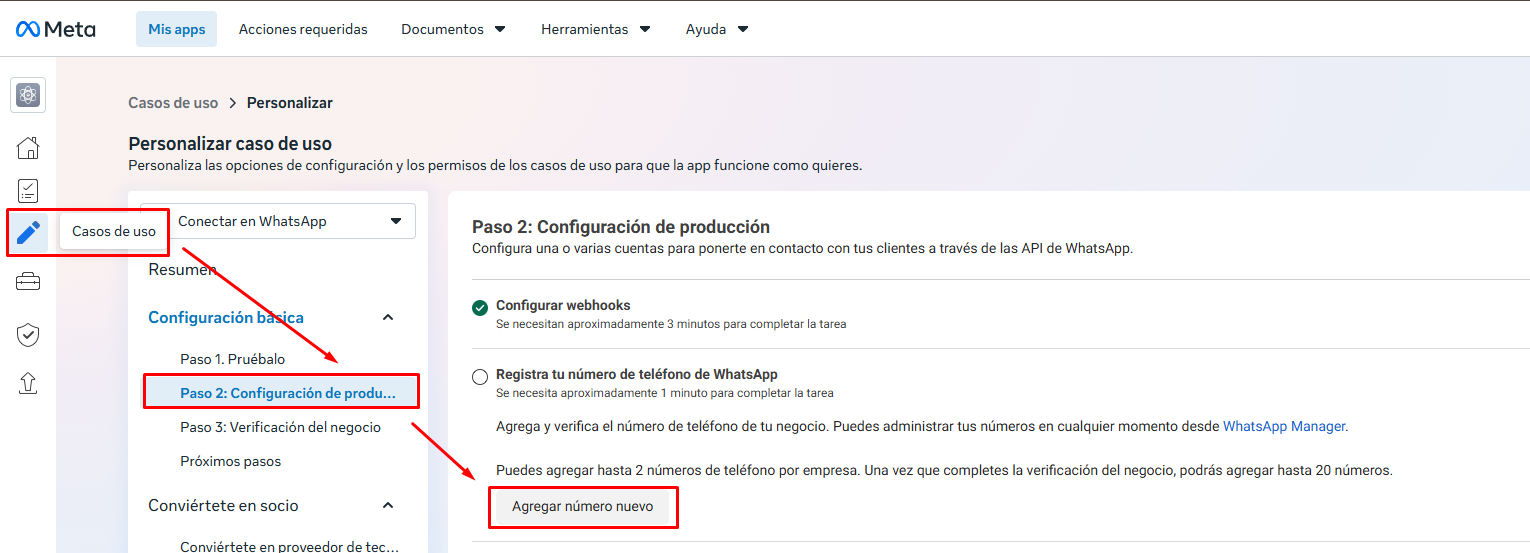Click the Personalizar caso de uso heading
1530x553 pixels.
click(x=230, y=144)
